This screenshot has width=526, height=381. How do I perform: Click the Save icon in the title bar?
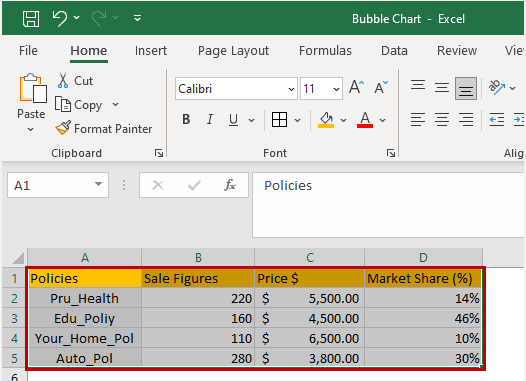coord(31,18)
